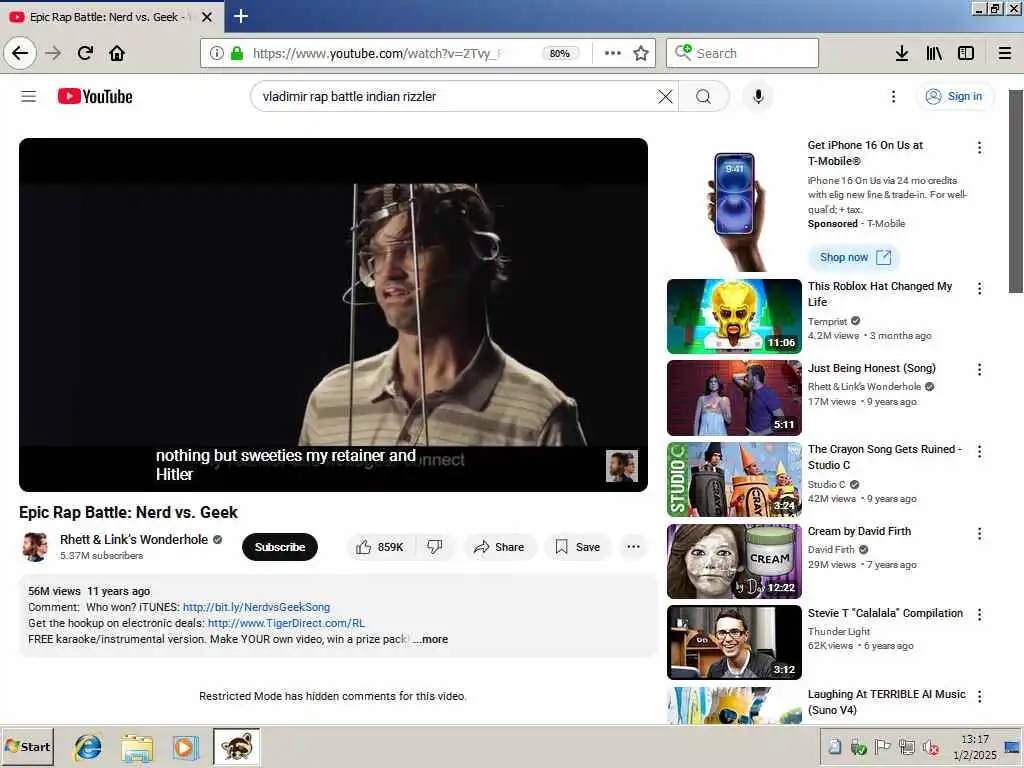This screenshot has height=768, width=1024.
Task: Share this video
Action: 500,547
